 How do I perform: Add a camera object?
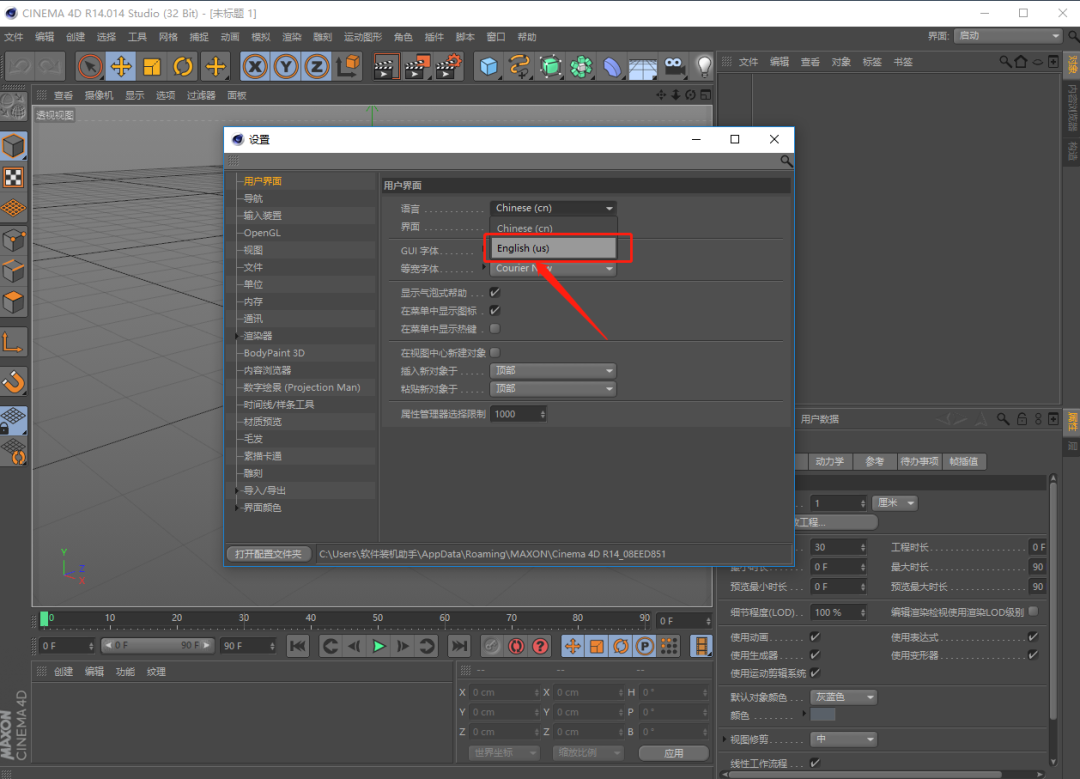coord(674,67)
